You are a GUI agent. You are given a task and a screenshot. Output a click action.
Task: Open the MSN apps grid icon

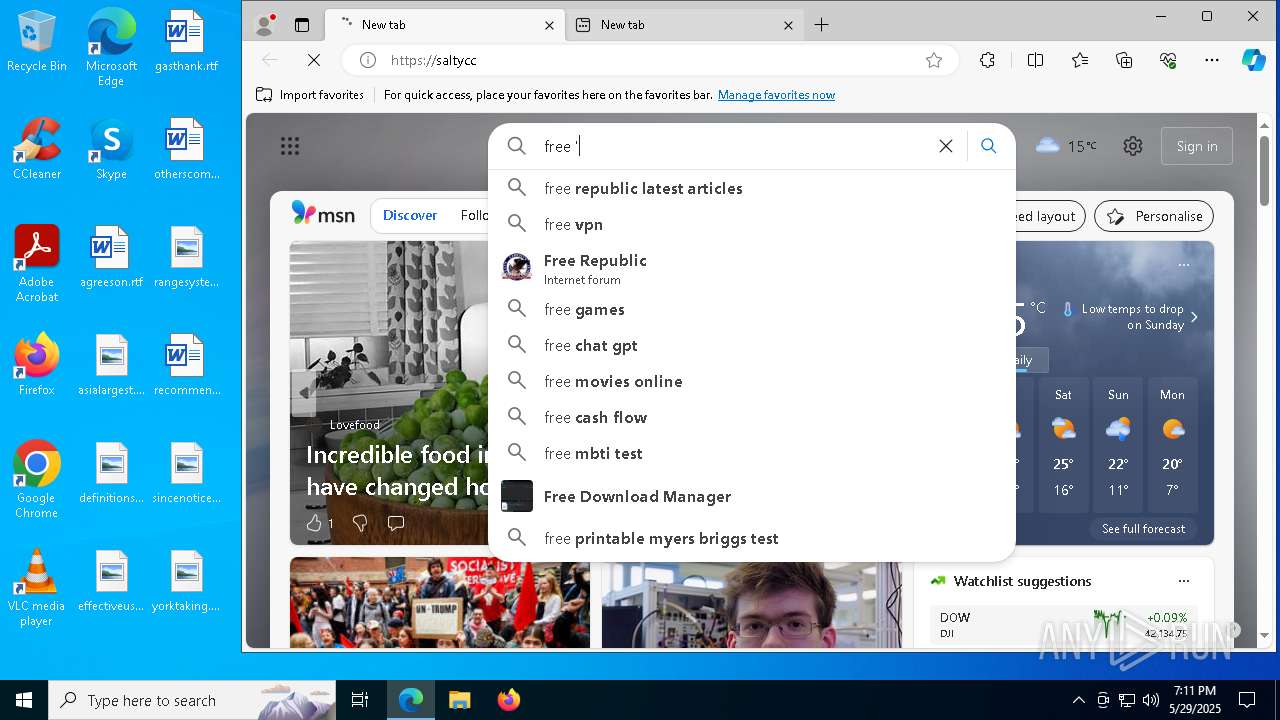(x=290, y=147)
